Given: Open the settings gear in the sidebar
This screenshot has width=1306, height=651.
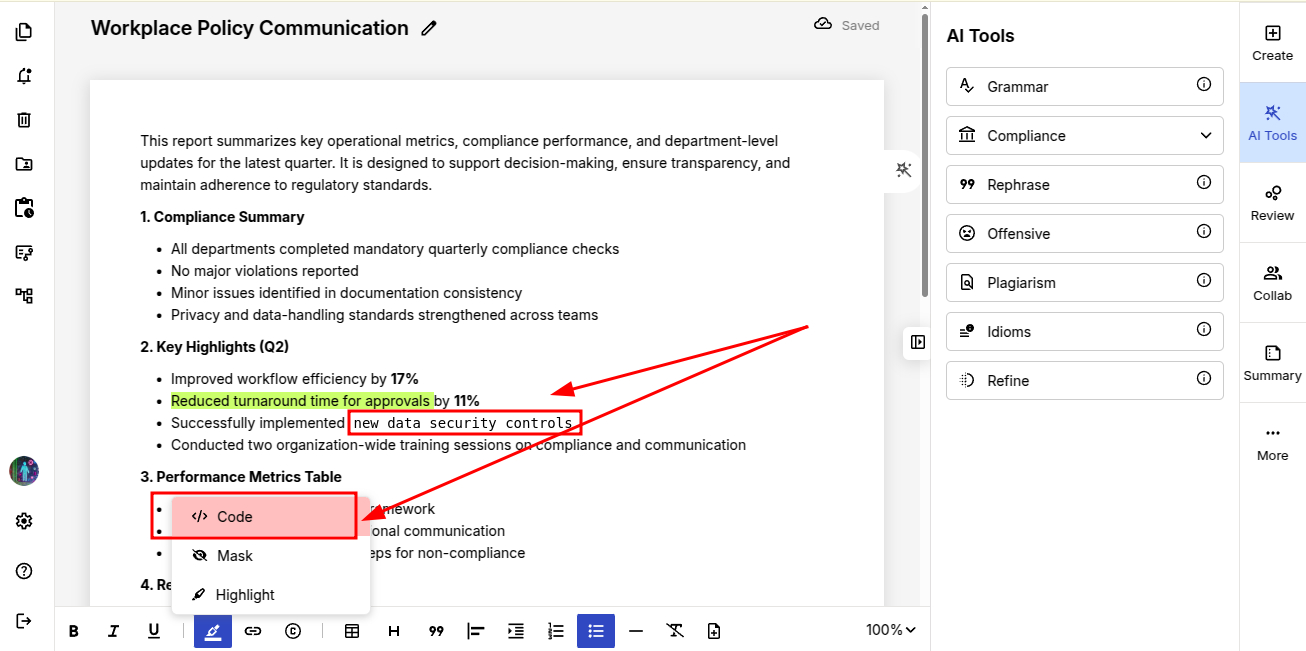Looking at the screenshot, I should point(24,520).
